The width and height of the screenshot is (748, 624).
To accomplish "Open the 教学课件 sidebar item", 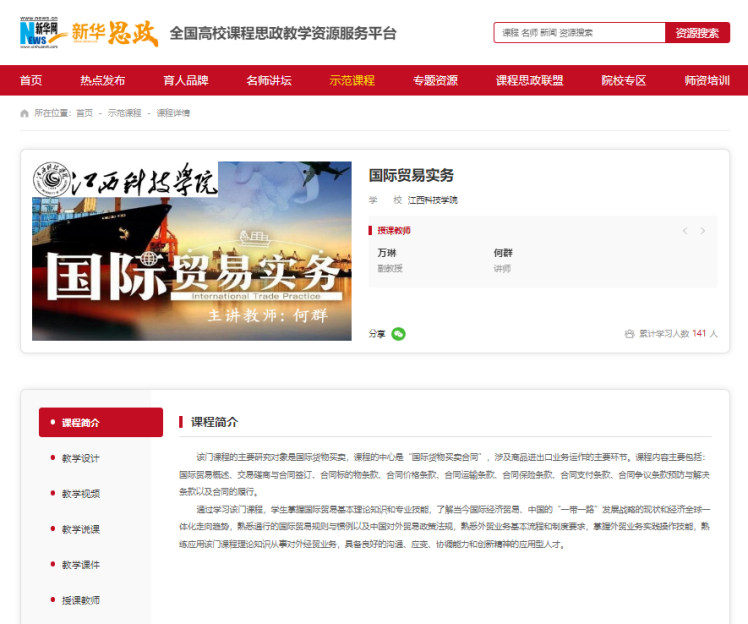I will point(80,565).
